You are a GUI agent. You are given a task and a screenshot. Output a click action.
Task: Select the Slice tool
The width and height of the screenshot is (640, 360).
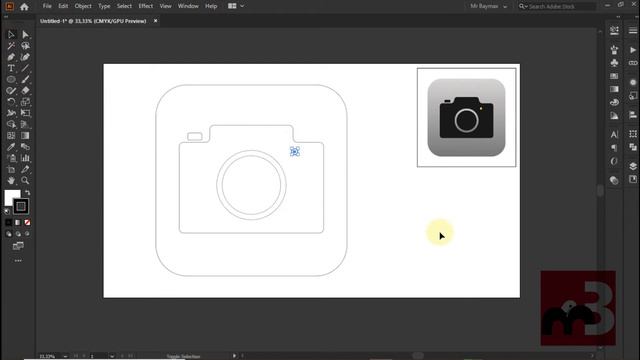pyautogui.click(x=25, y=169)
